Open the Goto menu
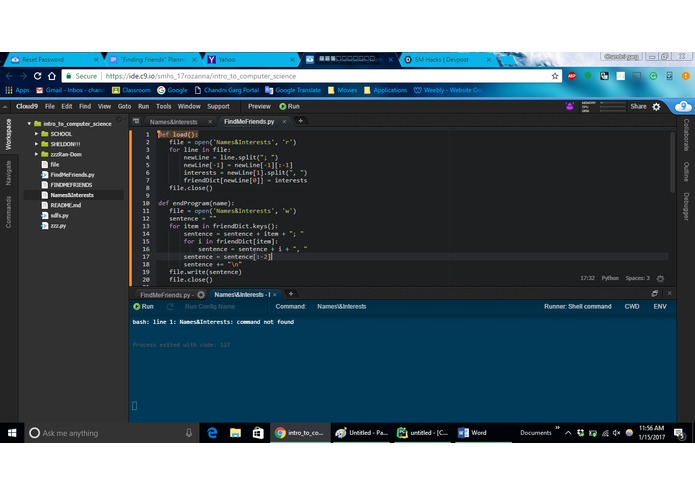This screenshot has height=494, width=695. [x=124, y=106]
